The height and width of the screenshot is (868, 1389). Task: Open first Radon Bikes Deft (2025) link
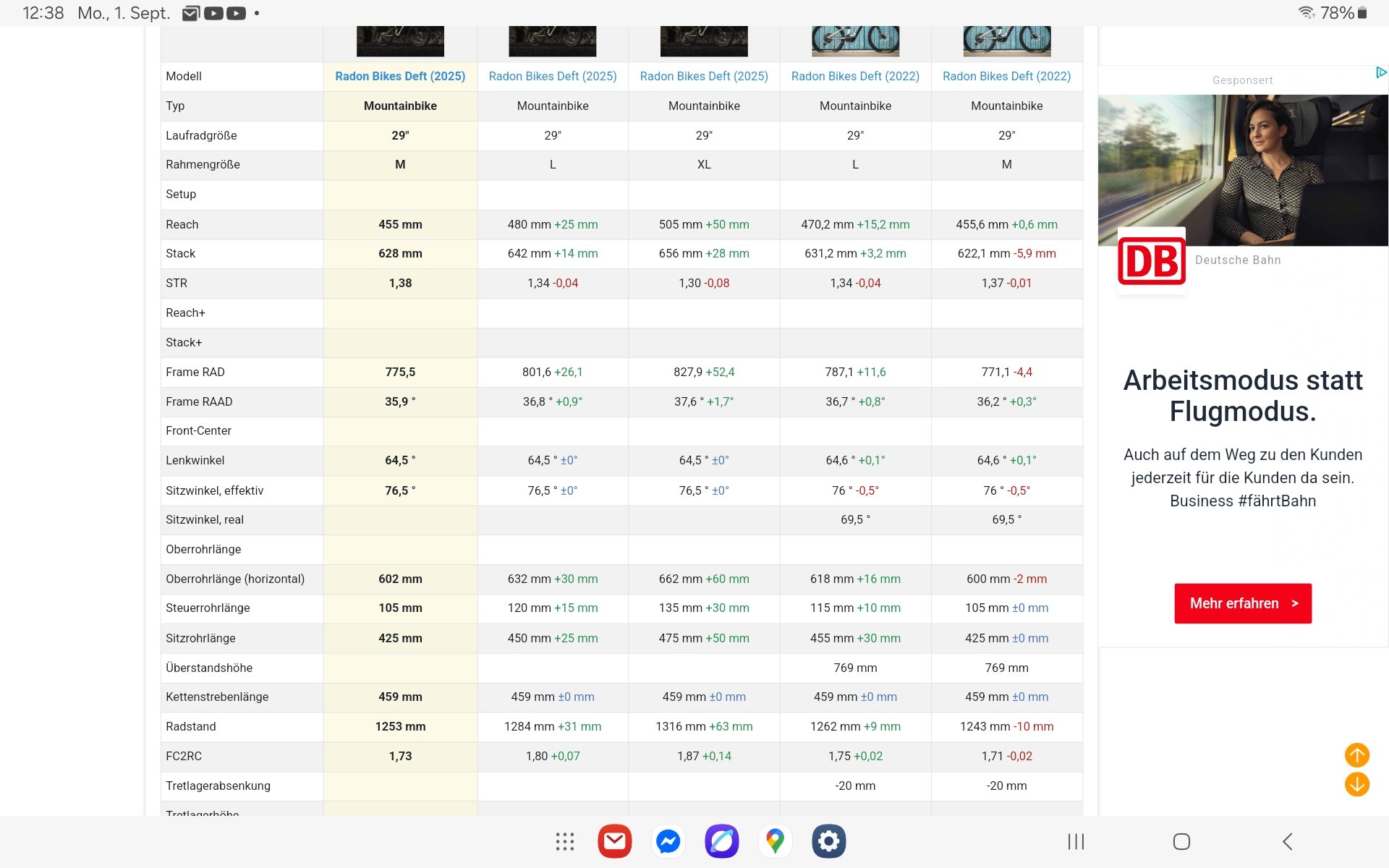pyautogui.click(x=400, y=76)
